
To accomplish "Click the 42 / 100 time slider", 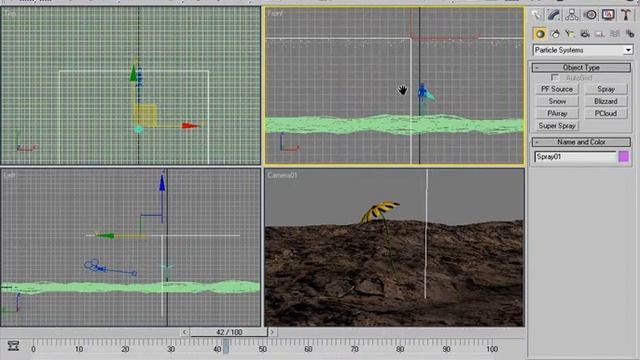I will (229, 332).
